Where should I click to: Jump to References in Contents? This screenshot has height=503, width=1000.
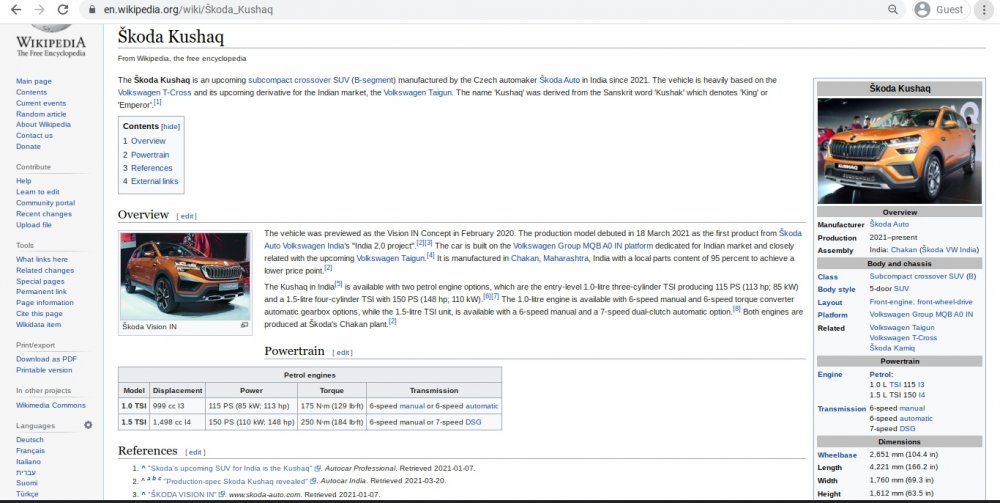(x=152, y=168)
